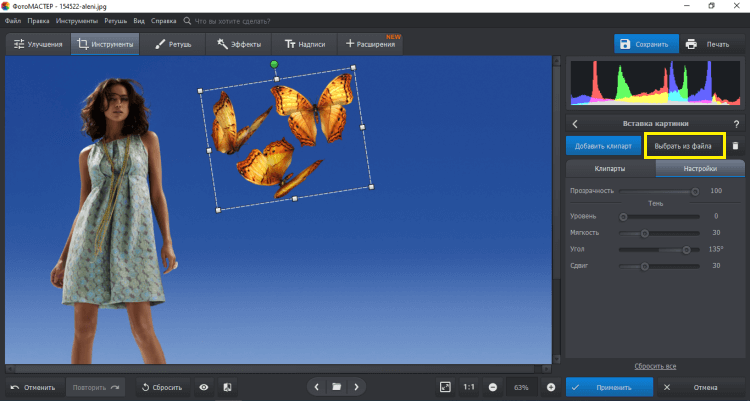Open the Справка menu
This screenshot has width=750, height=401.
tap(164, 21)
